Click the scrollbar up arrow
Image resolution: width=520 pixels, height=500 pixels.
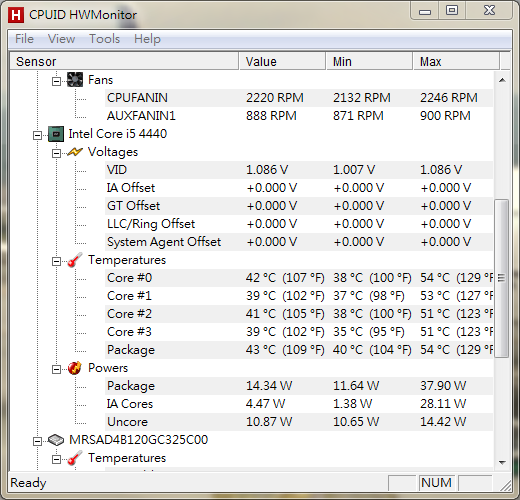tap(502, 80)
